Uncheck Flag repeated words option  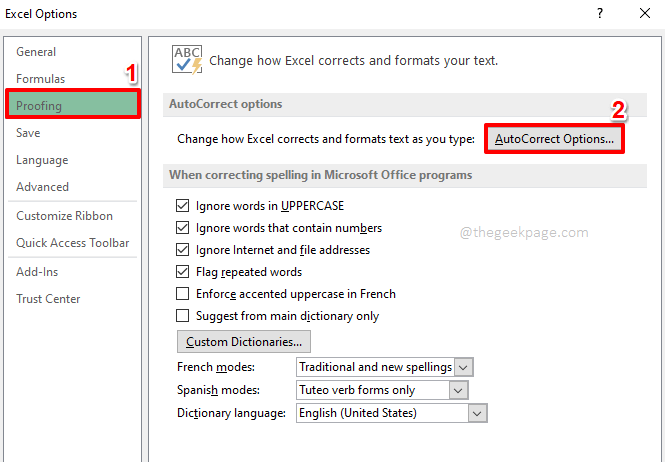[x=183, y=272]
